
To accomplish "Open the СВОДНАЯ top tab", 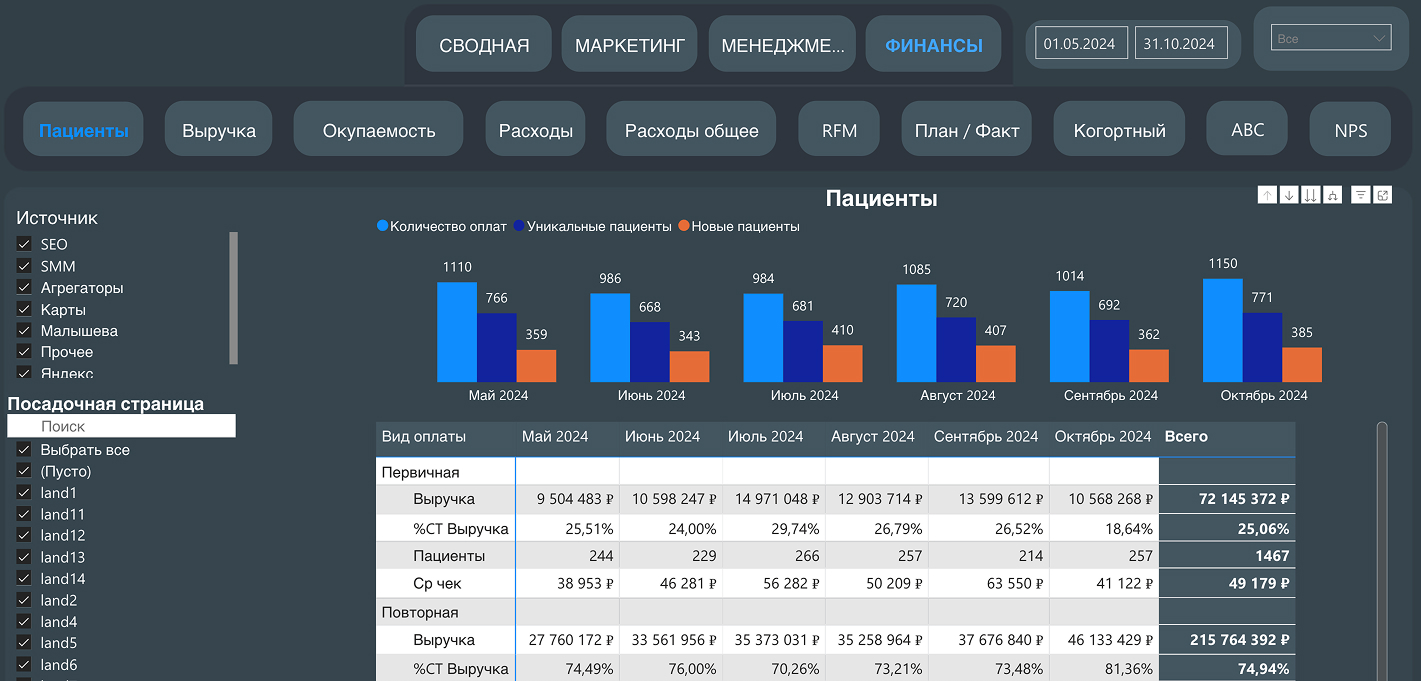I will [x=484, y=45].
